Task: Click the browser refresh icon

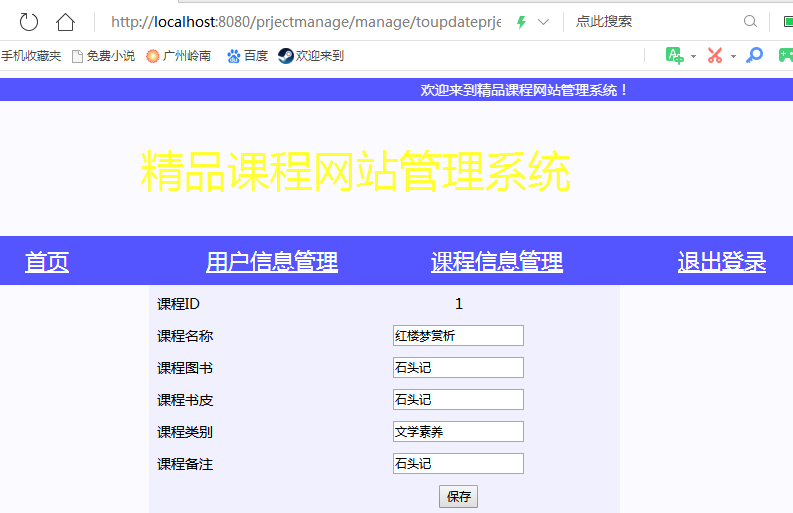Action: [x=29, y=22]
